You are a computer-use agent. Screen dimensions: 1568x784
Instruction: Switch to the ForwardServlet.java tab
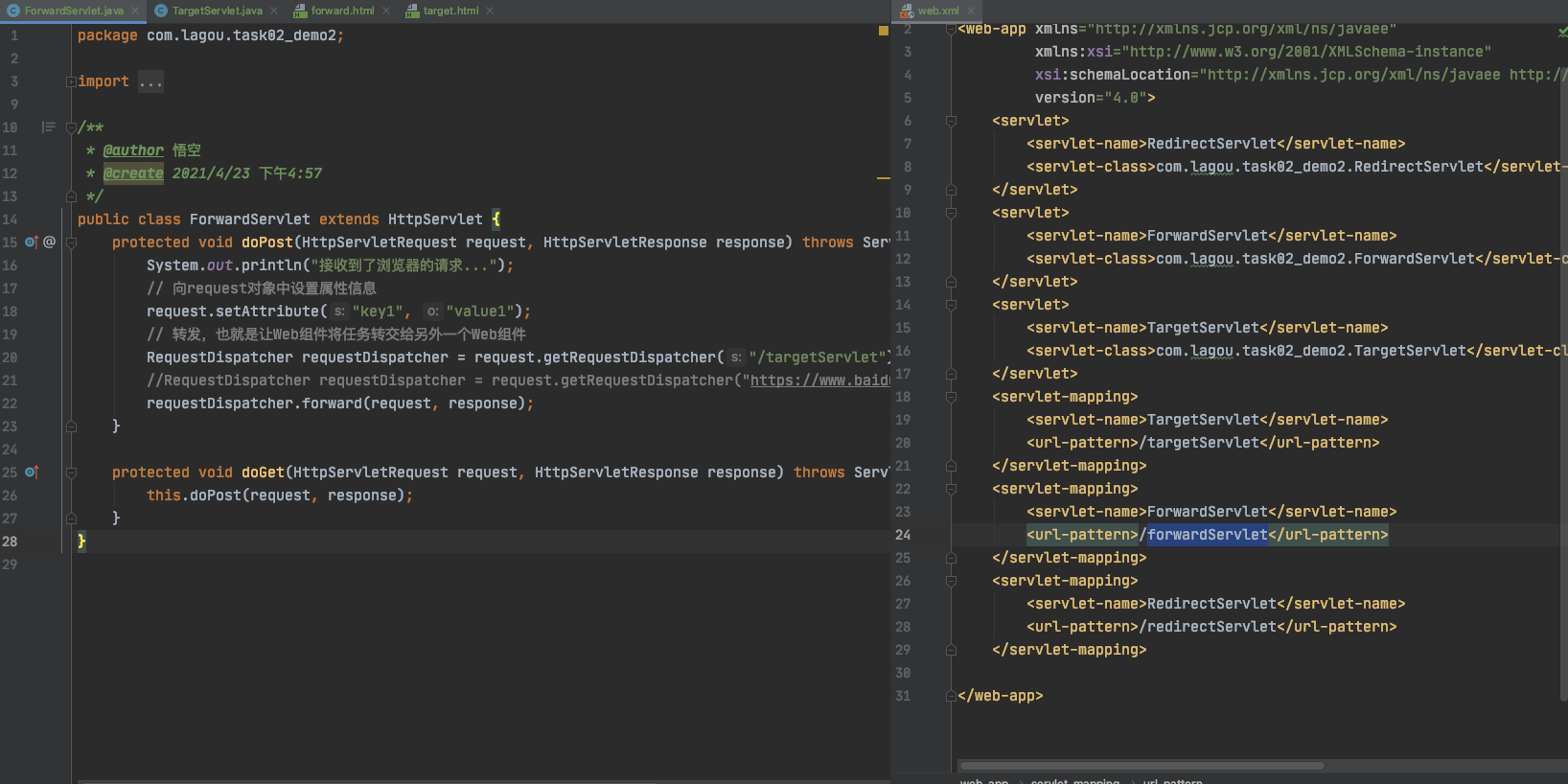[x=74, y=11]
